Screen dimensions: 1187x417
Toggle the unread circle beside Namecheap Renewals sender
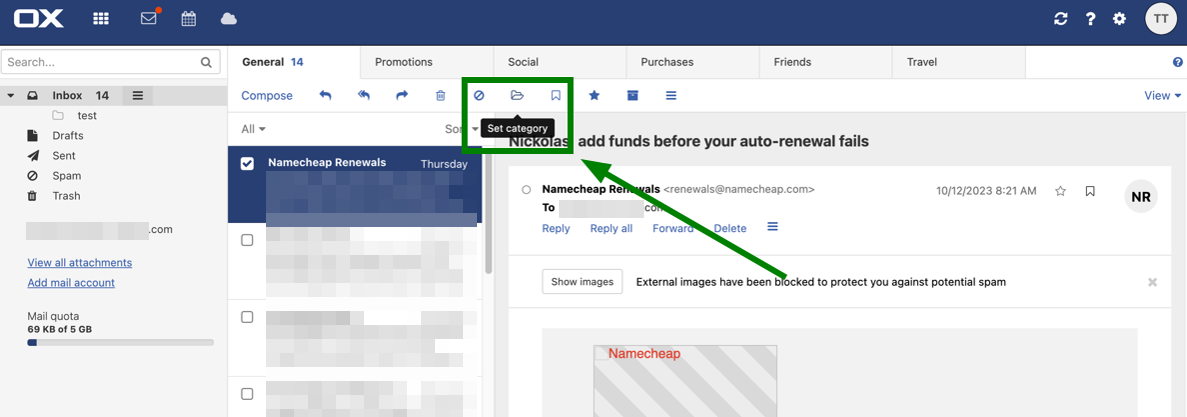pos(526,189)
